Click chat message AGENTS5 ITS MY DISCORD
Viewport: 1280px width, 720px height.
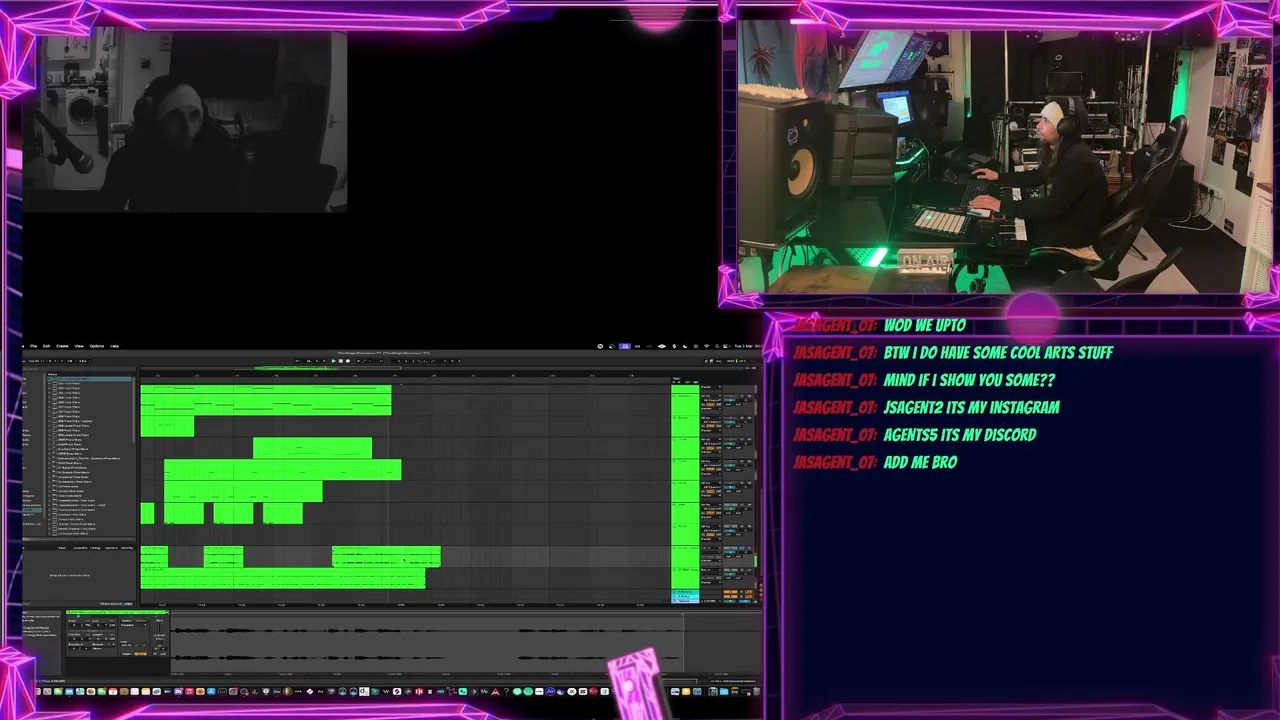click(960, 435)
